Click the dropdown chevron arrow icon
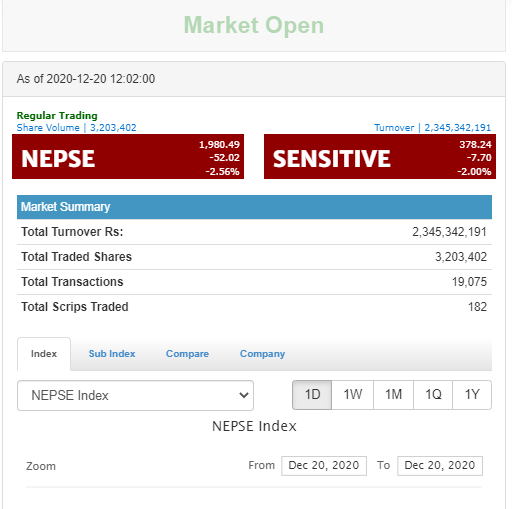This screenshot has height=509, width=512. 244,395
